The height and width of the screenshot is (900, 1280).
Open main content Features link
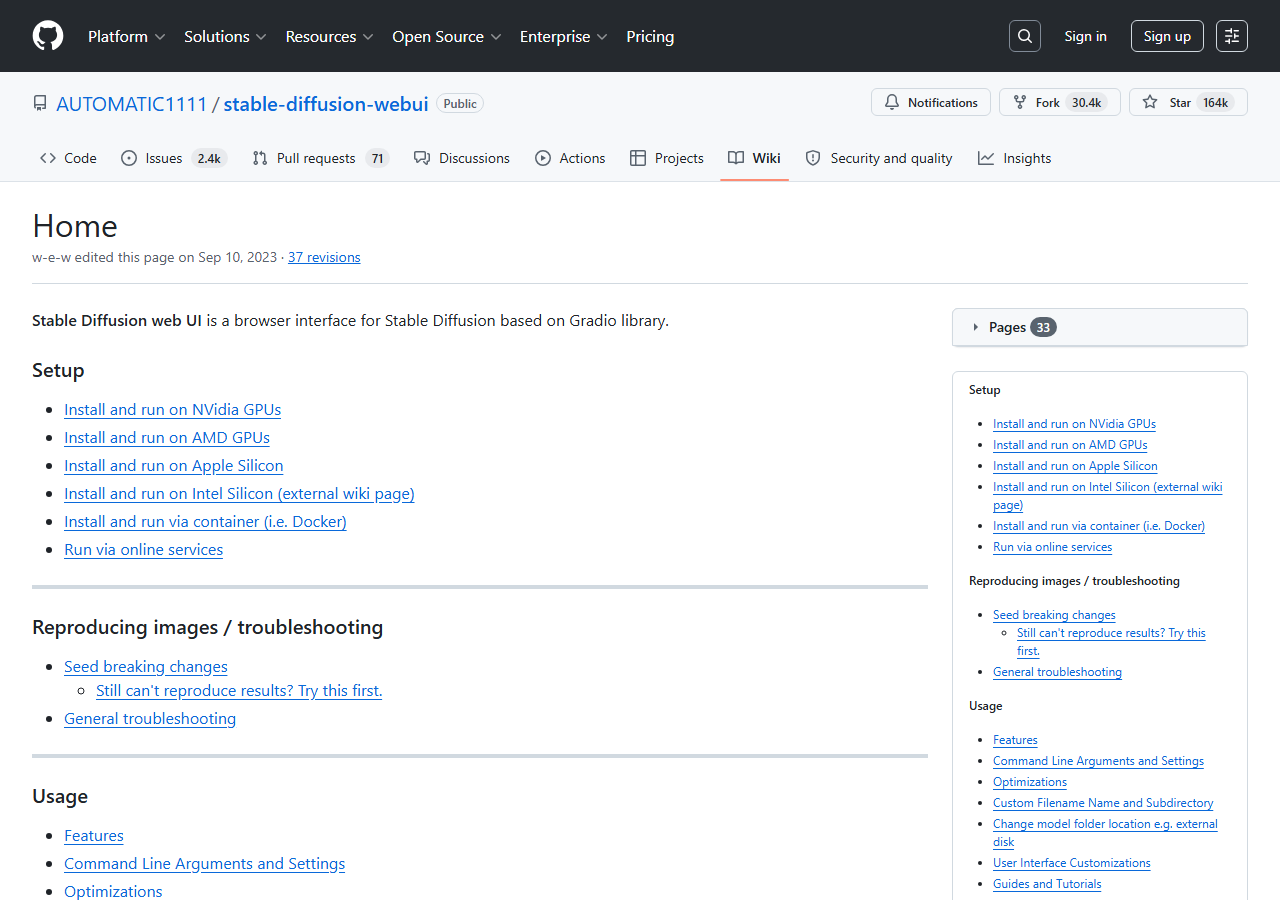(x=94, y=836)
